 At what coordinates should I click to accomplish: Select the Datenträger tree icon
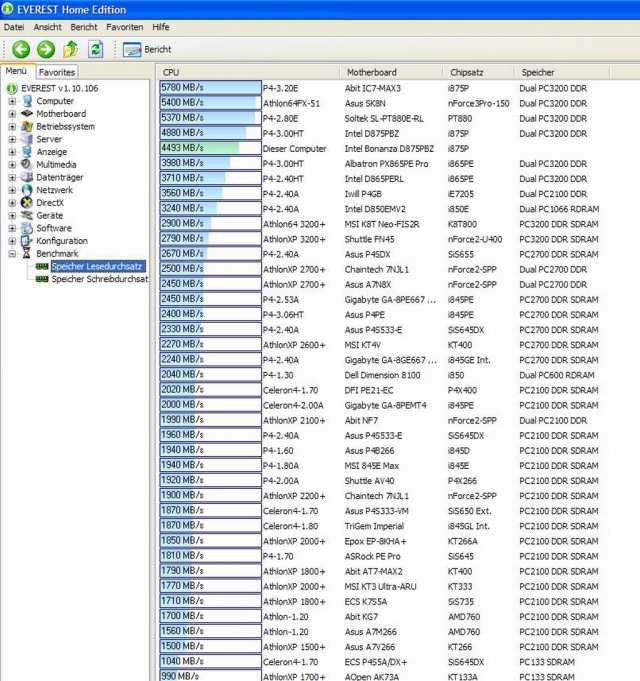[27, 177]
